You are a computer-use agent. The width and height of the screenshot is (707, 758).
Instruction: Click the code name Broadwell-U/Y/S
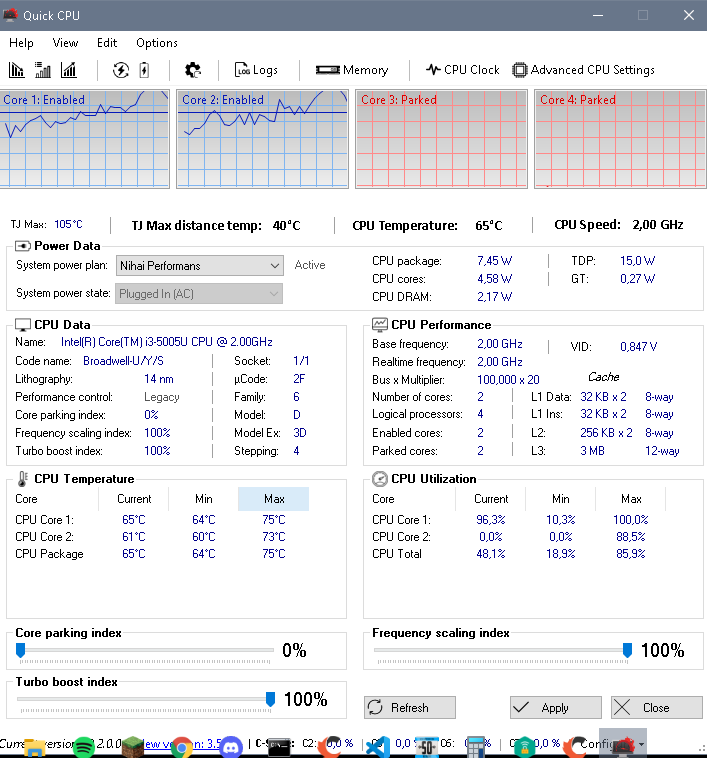click(123, 361)
